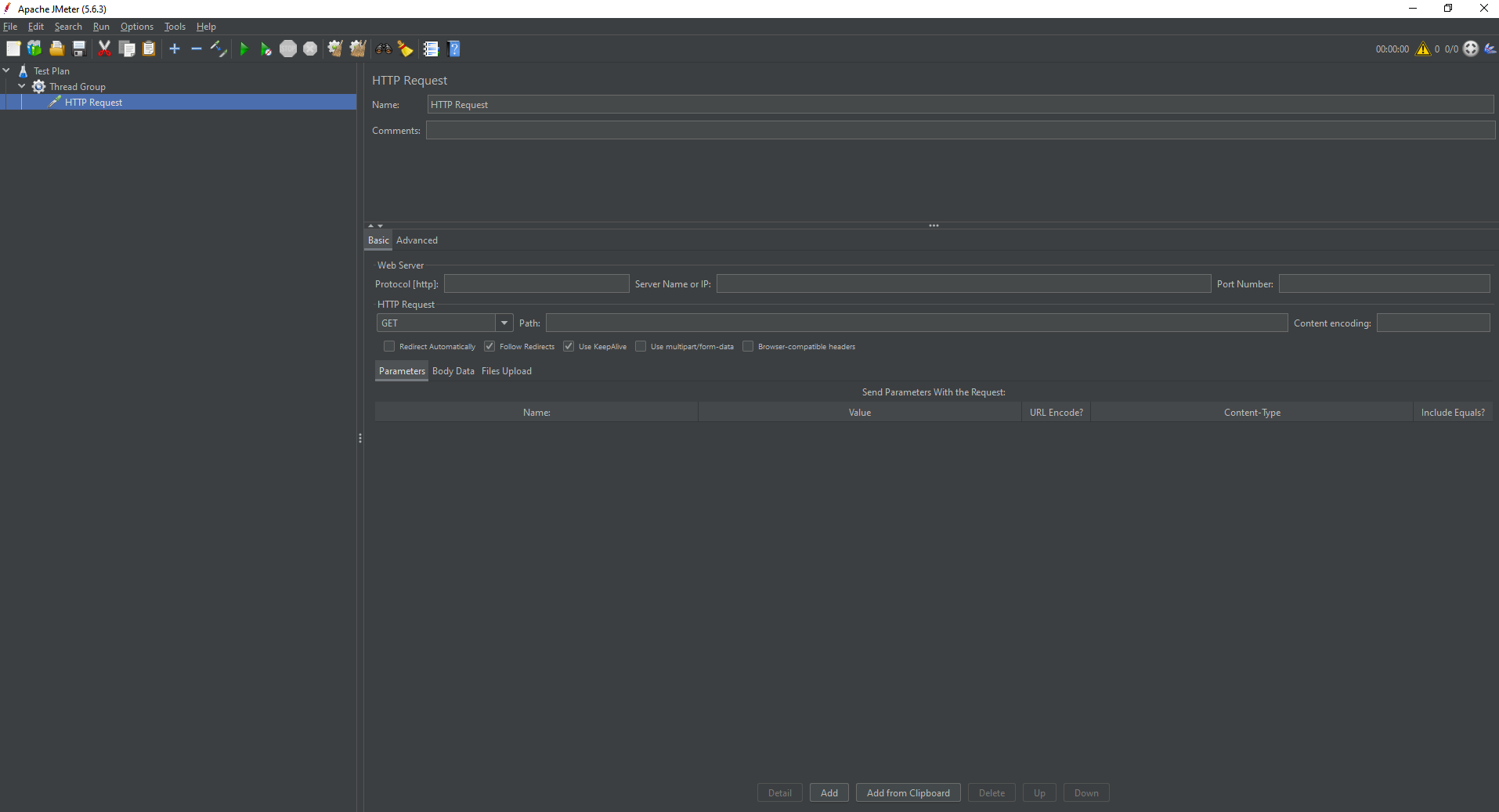Click the Add from Clipboard button

(x=908, y=793)
